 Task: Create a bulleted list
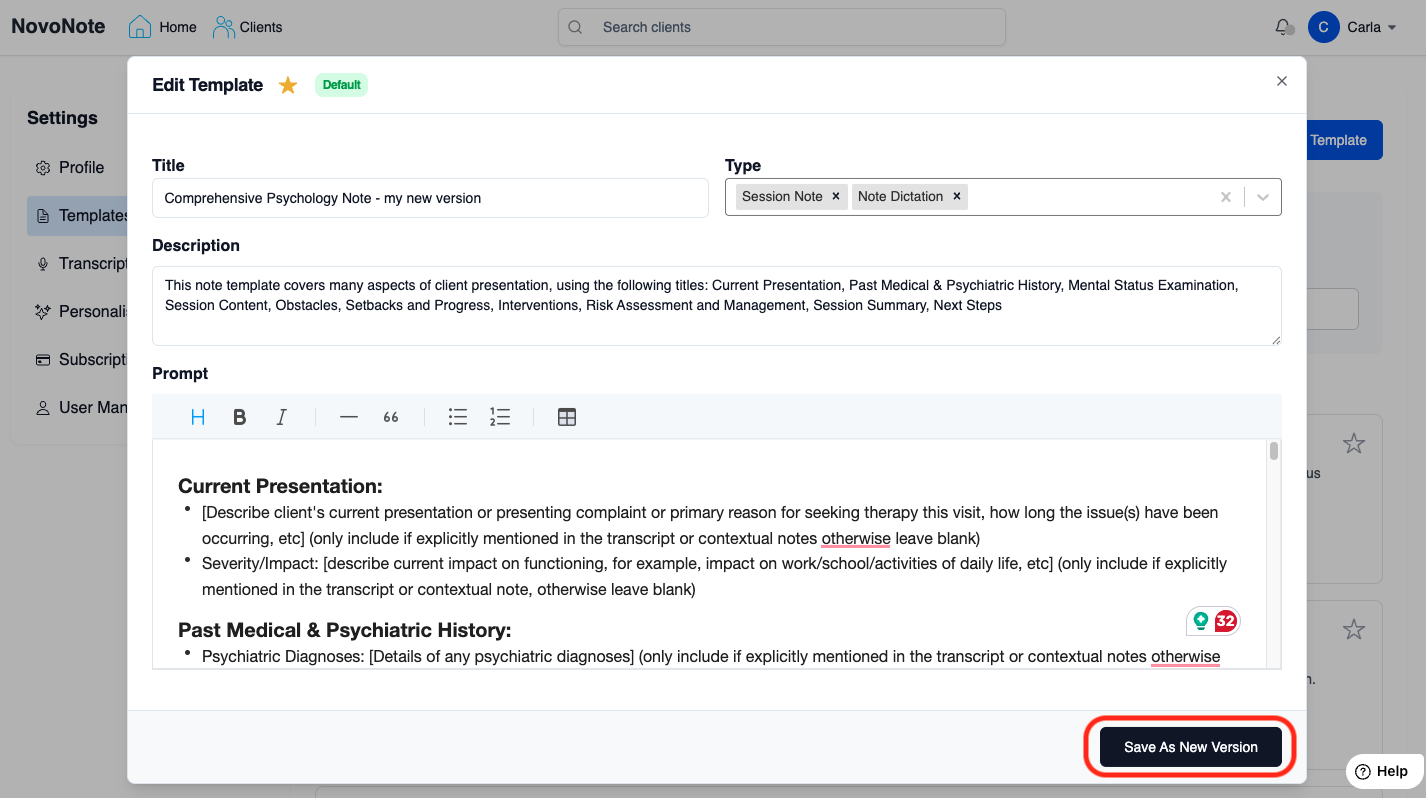(458, 417)
